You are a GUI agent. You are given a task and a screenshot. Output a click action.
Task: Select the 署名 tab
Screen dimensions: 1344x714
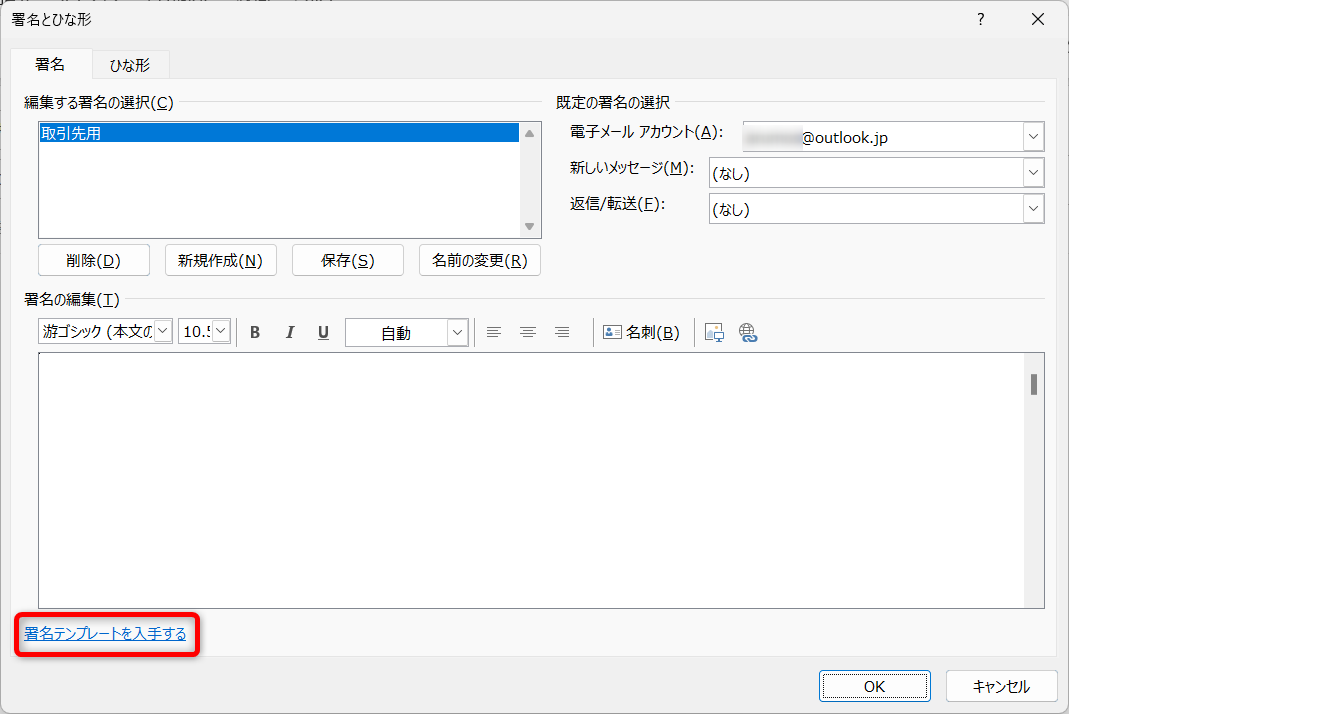click(50, 64)
